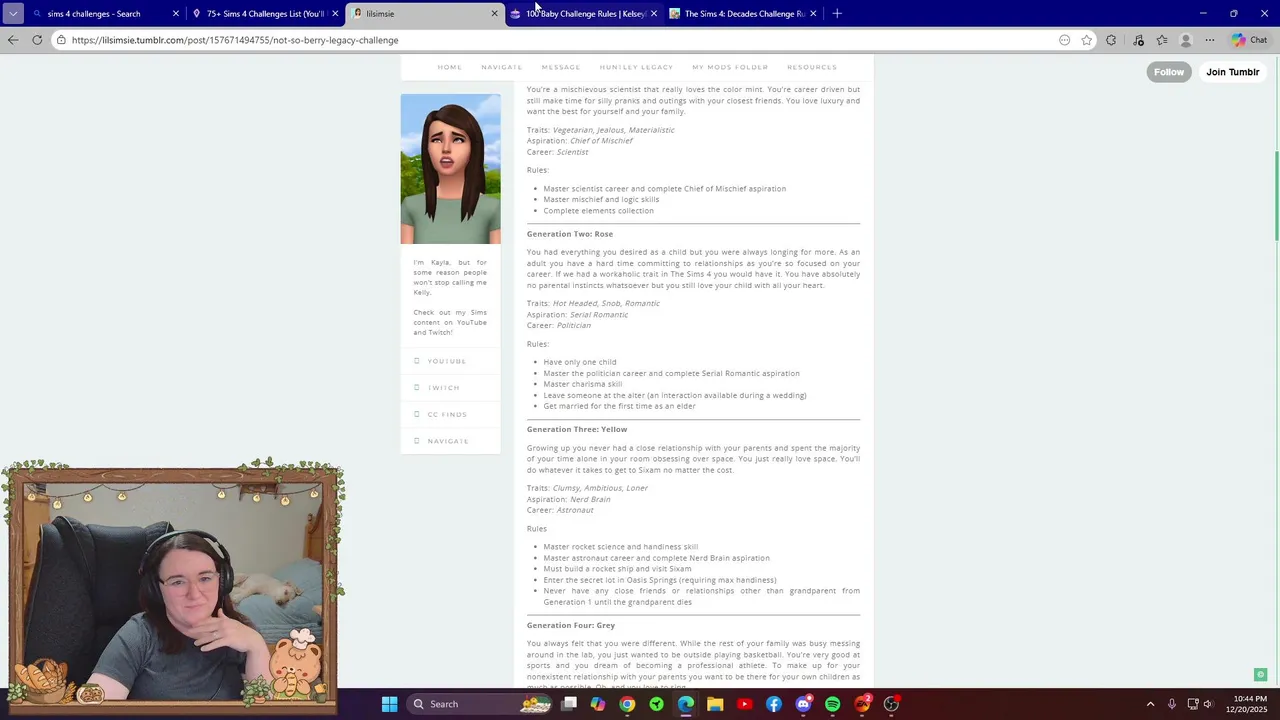Open Google Chrome from the taskbar

click(627, 704)
